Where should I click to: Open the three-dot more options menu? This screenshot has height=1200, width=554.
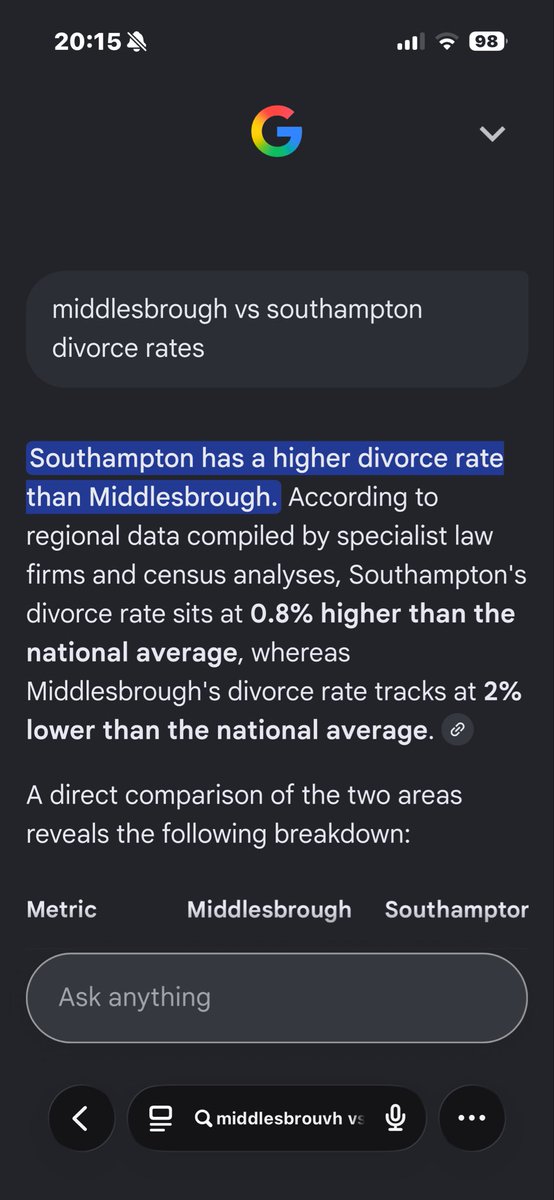click(x=471, y=1118)
